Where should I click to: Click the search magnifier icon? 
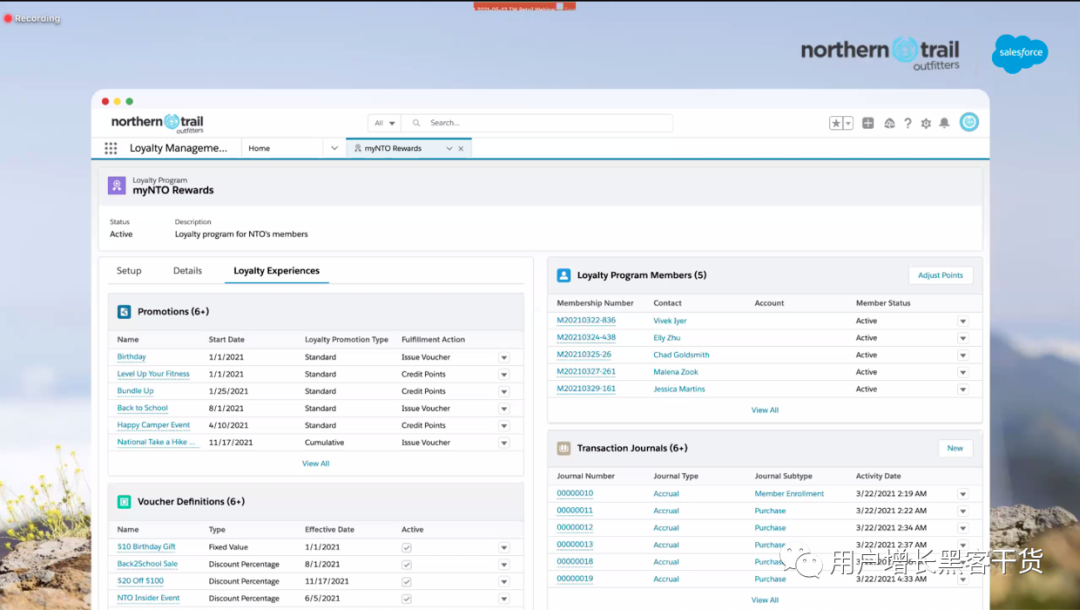(416, 123)
